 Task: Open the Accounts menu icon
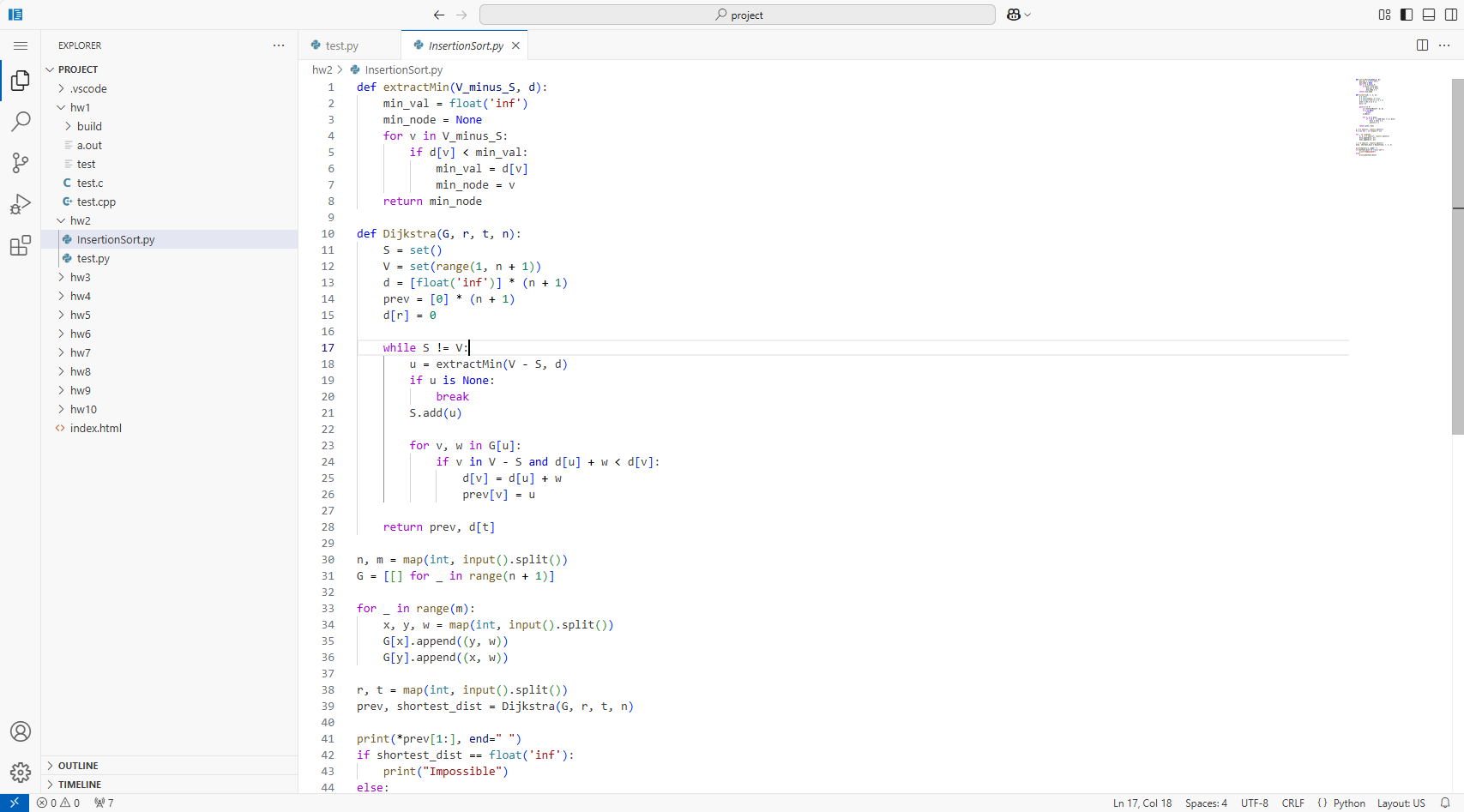[x=21, y=731]
